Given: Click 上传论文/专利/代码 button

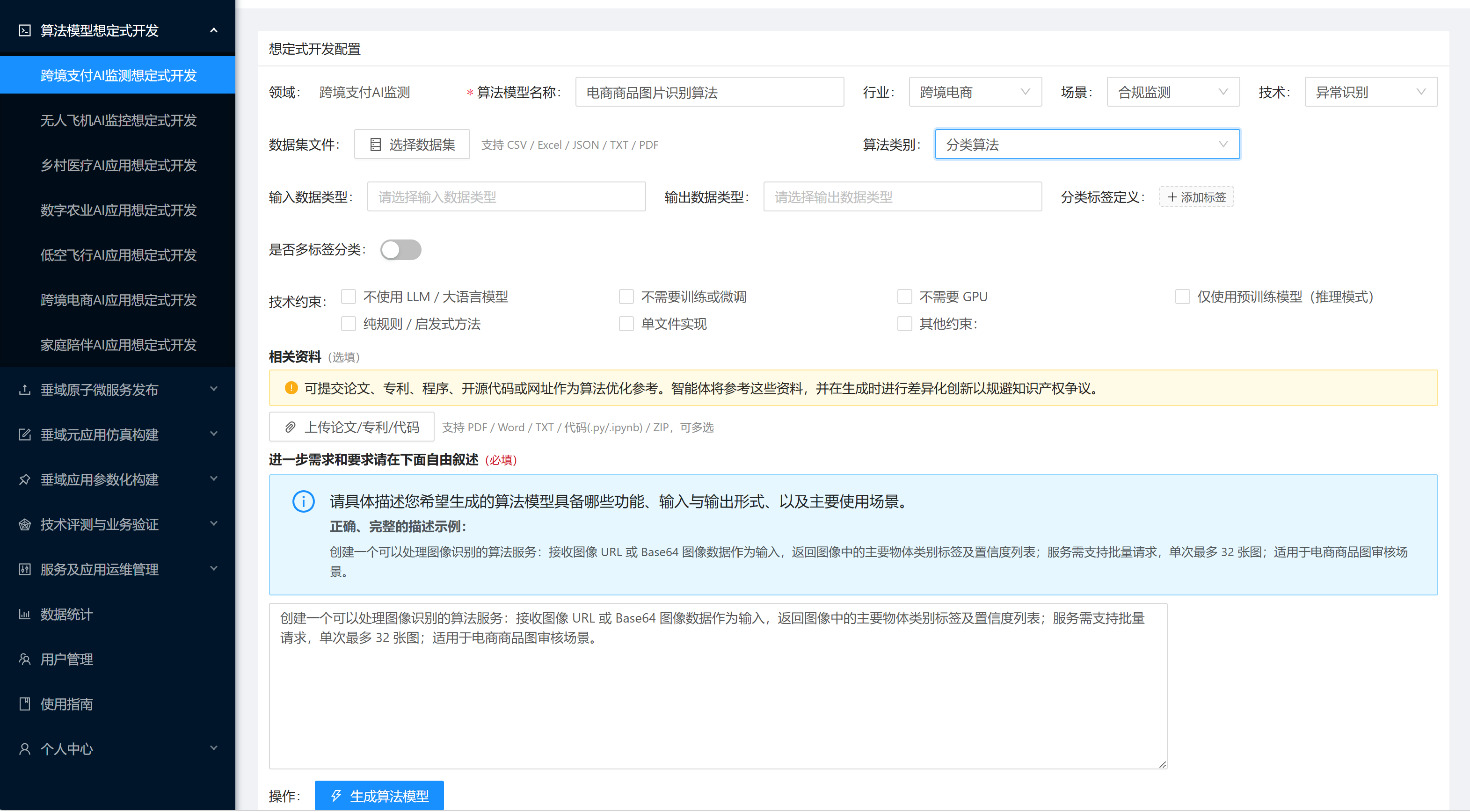Looking at the screenshot, I should [351, 427].
